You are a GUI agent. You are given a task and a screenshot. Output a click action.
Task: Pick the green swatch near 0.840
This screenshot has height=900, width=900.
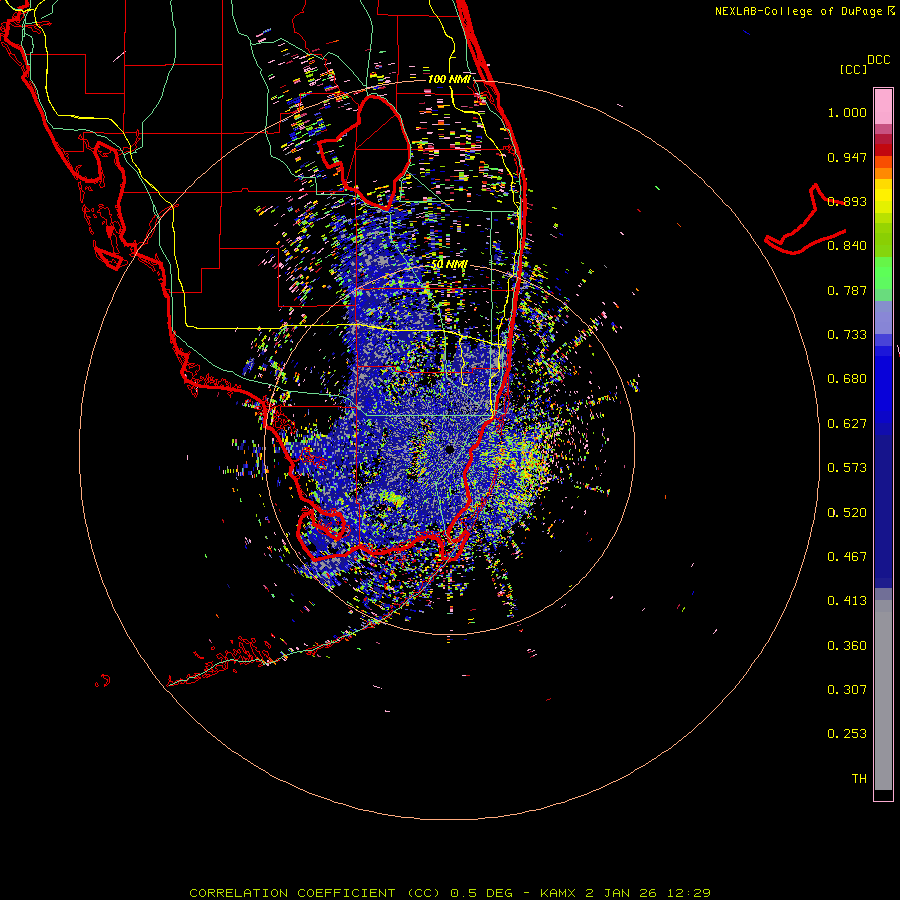point(883,240)
